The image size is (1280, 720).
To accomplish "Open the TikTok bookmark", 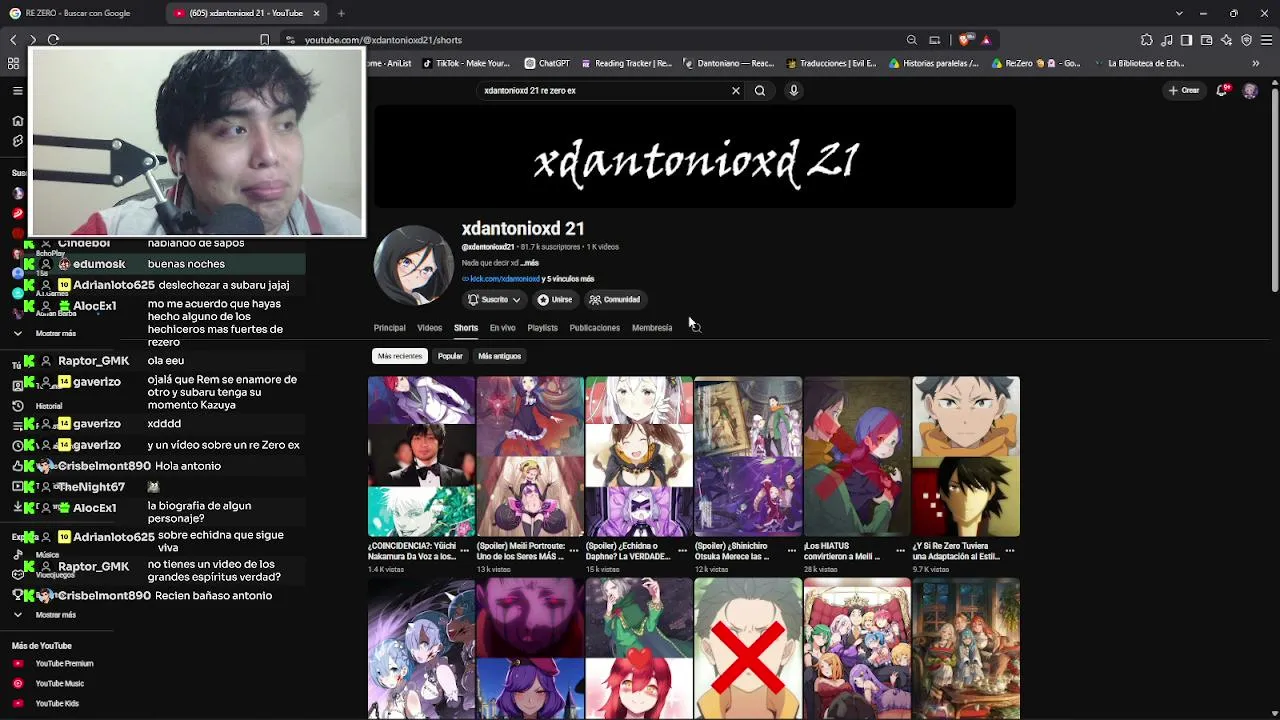I will [466, 63].
